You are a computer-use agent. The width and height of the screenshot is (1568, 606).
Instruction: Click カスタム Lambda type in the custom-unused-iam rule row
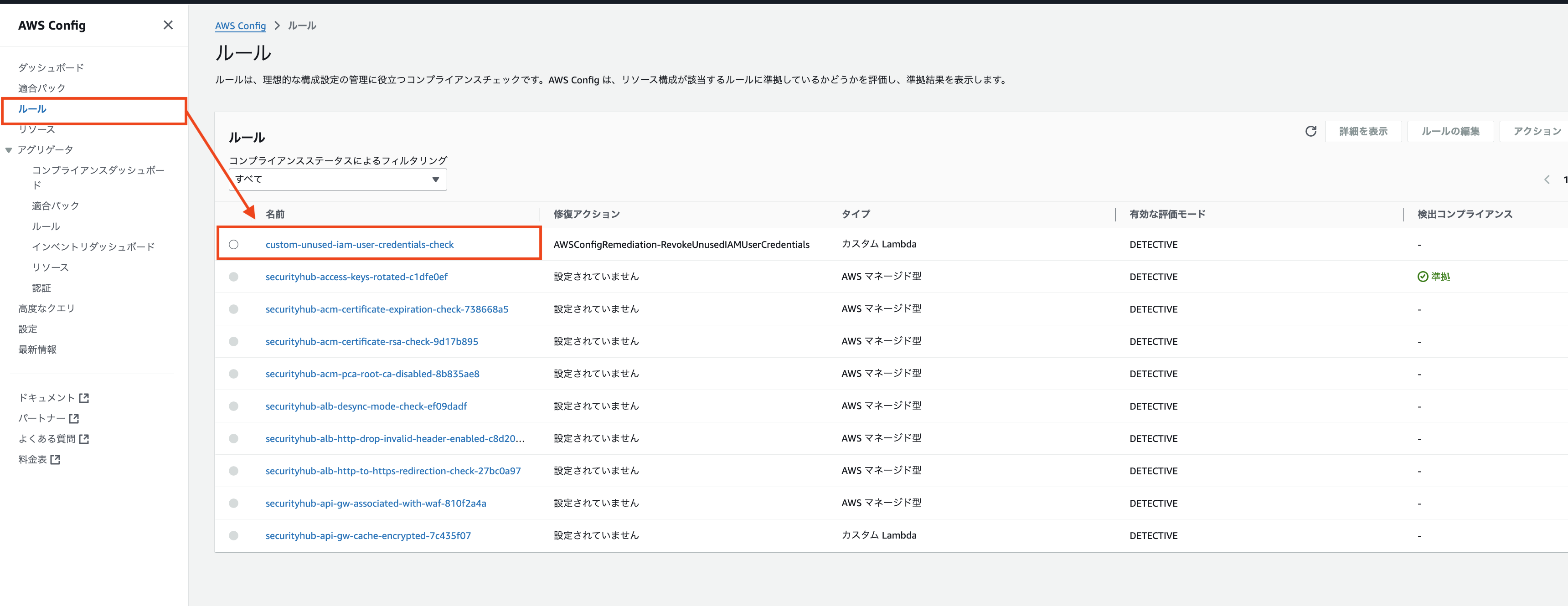pyautogui.click(x=879, y=244)
